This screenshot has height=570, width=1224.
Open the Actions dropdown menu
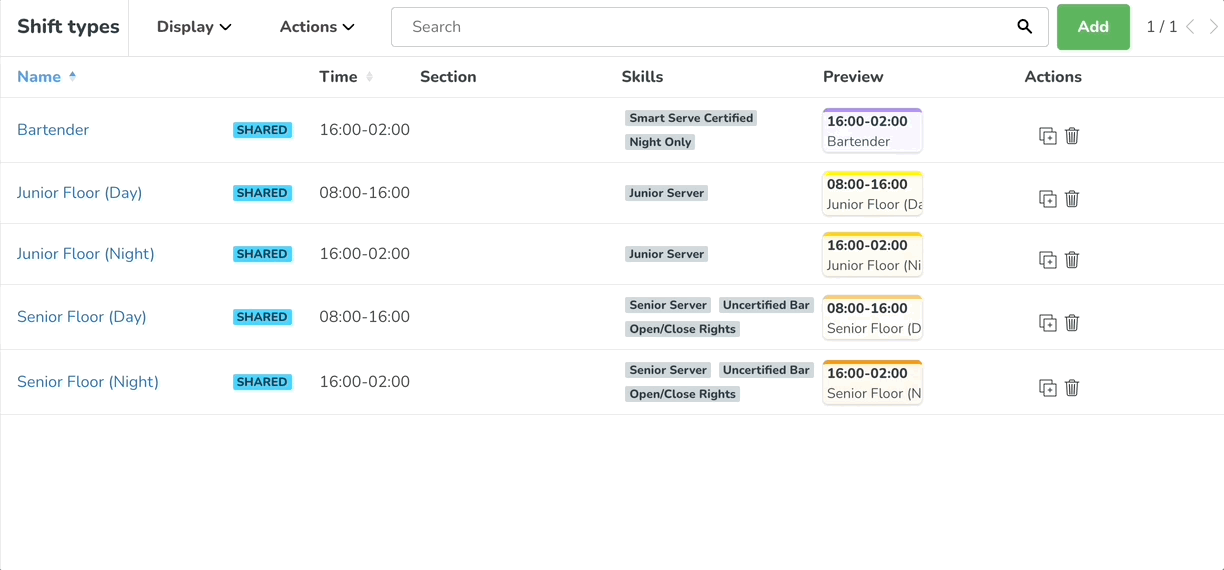click(x=317, y=27)
